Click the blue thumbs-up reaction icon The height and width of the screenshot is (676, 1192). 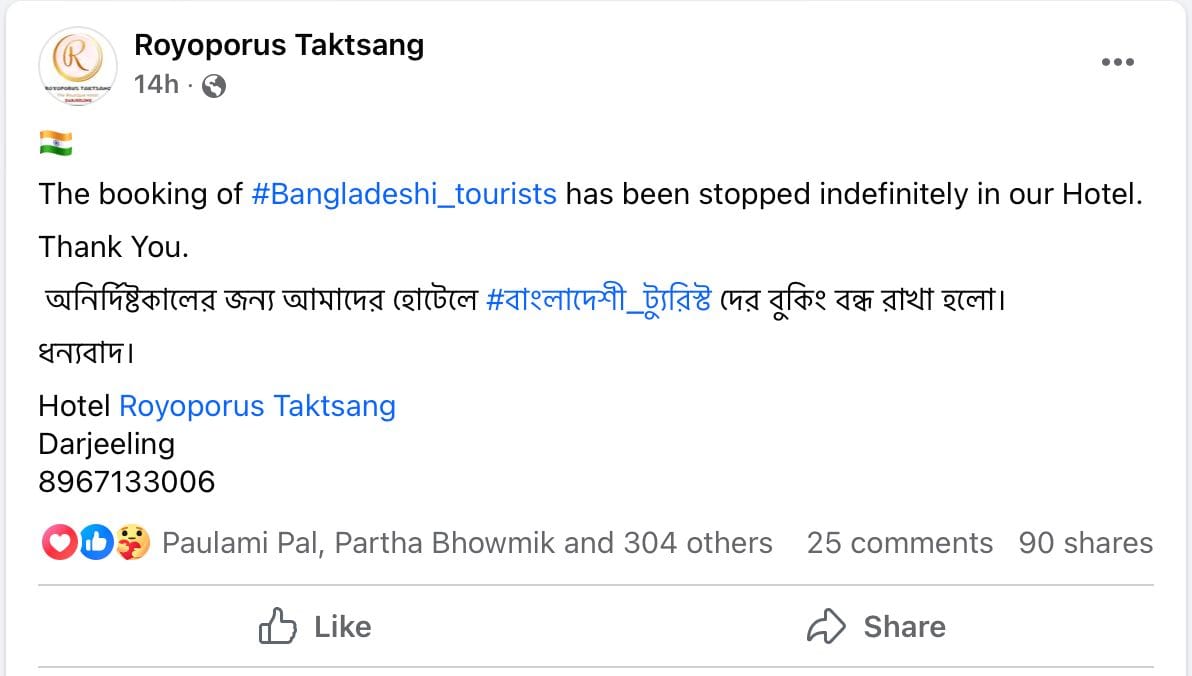tap(97, 543)
